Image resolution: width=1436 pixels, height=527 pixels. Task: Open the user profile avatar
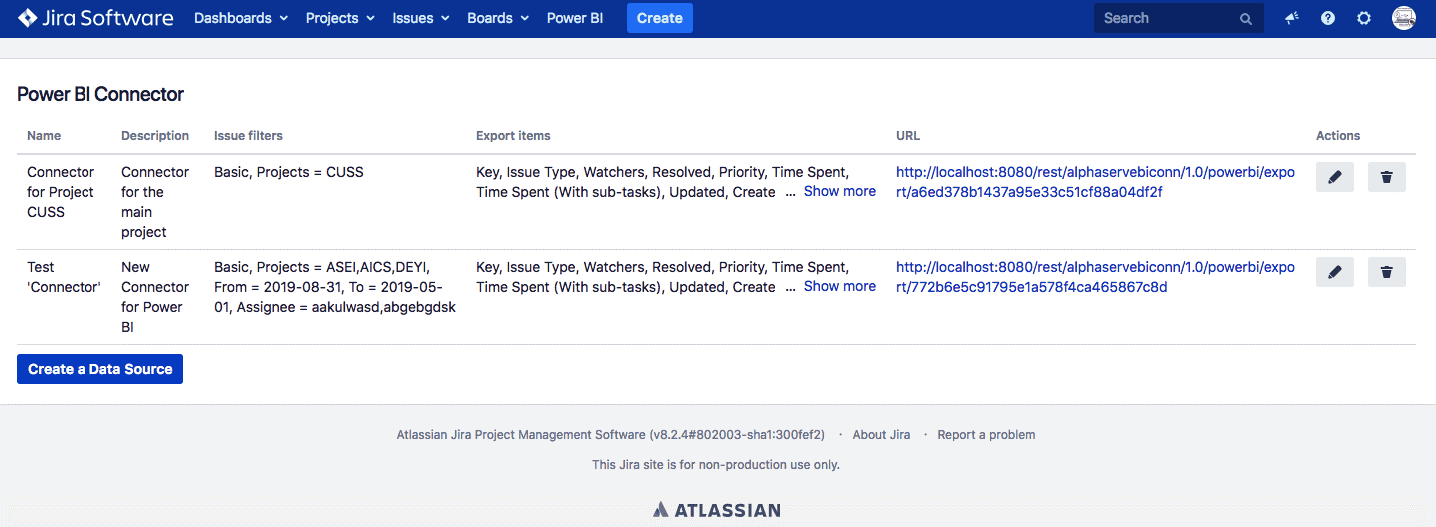coord(1404,18)
